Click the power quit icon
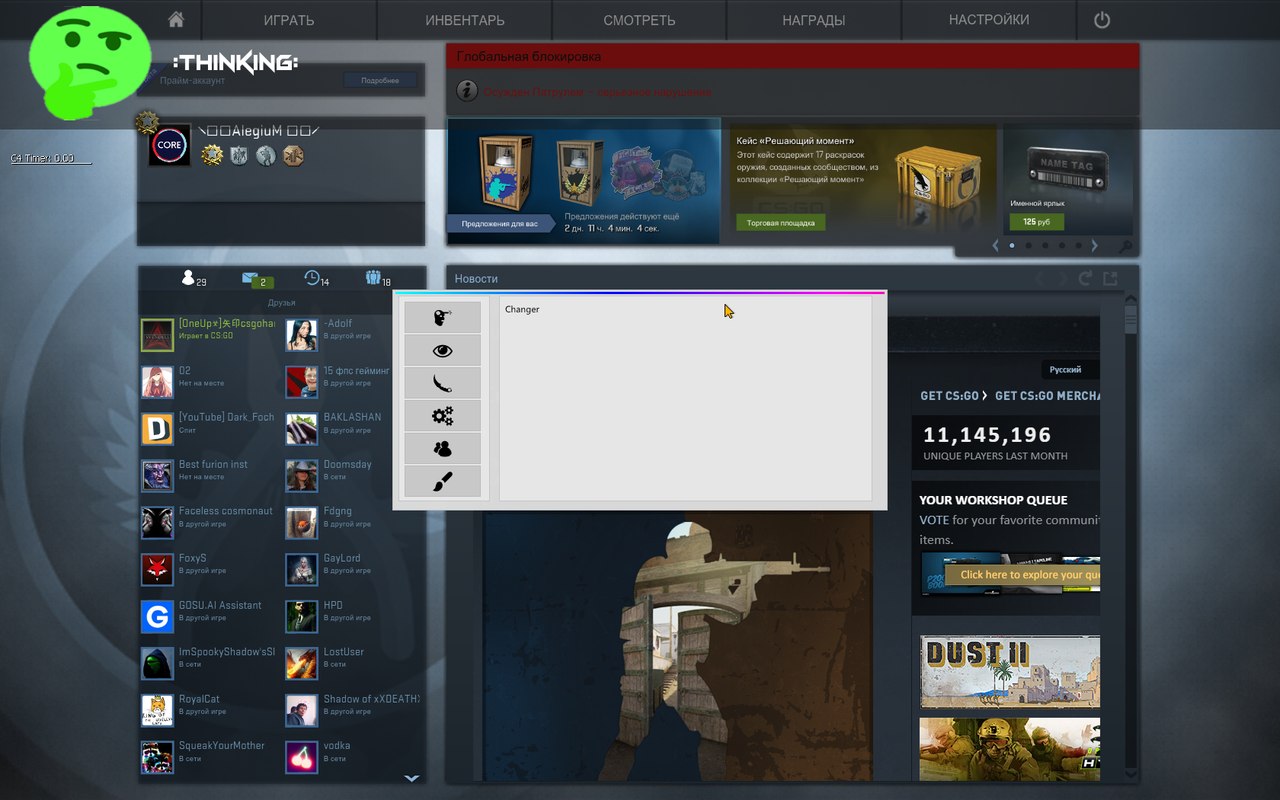 (1102, 20)
